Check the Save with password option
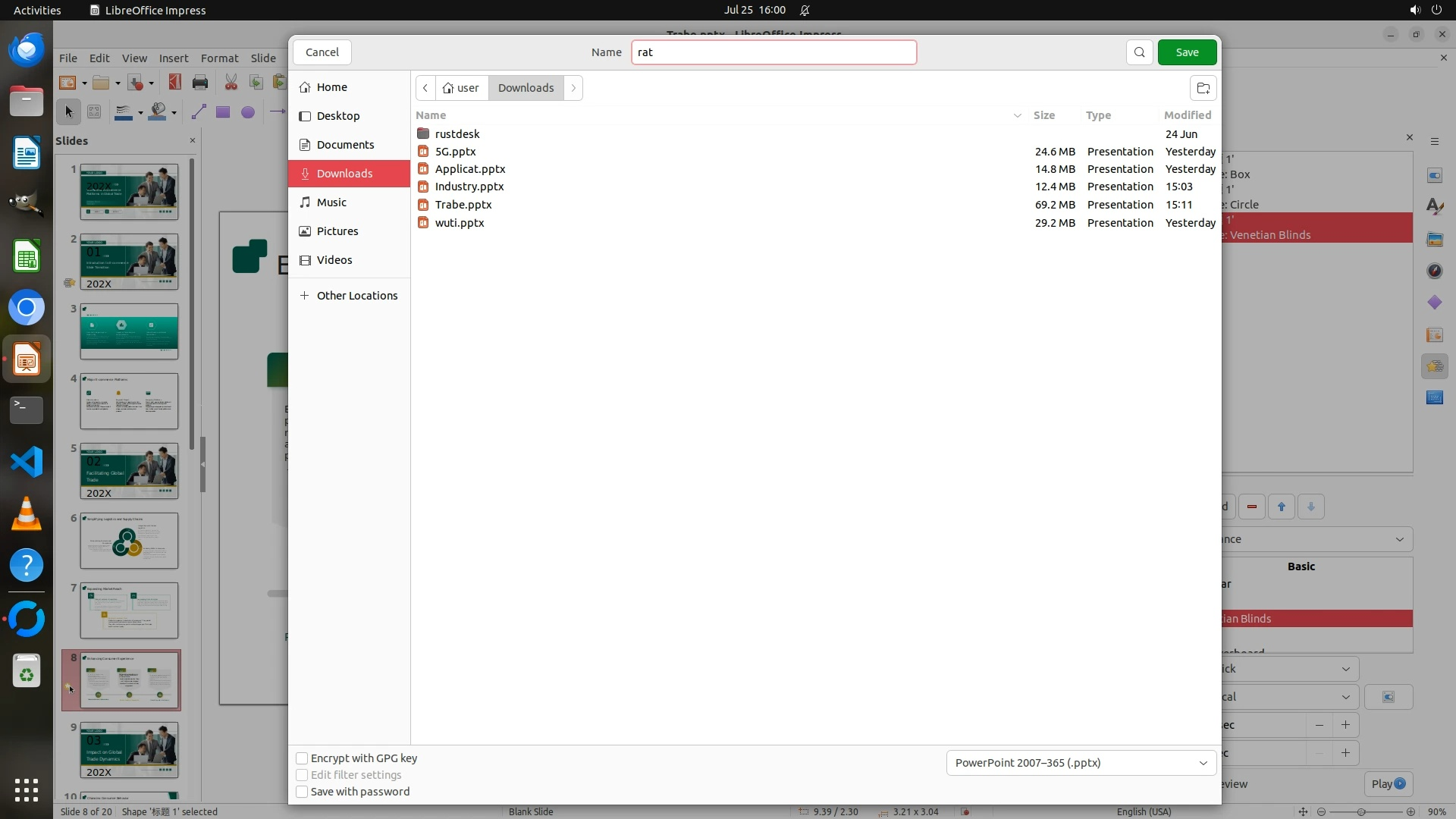Viewport: 1456px width, 819px height. (x=302, y=792)
